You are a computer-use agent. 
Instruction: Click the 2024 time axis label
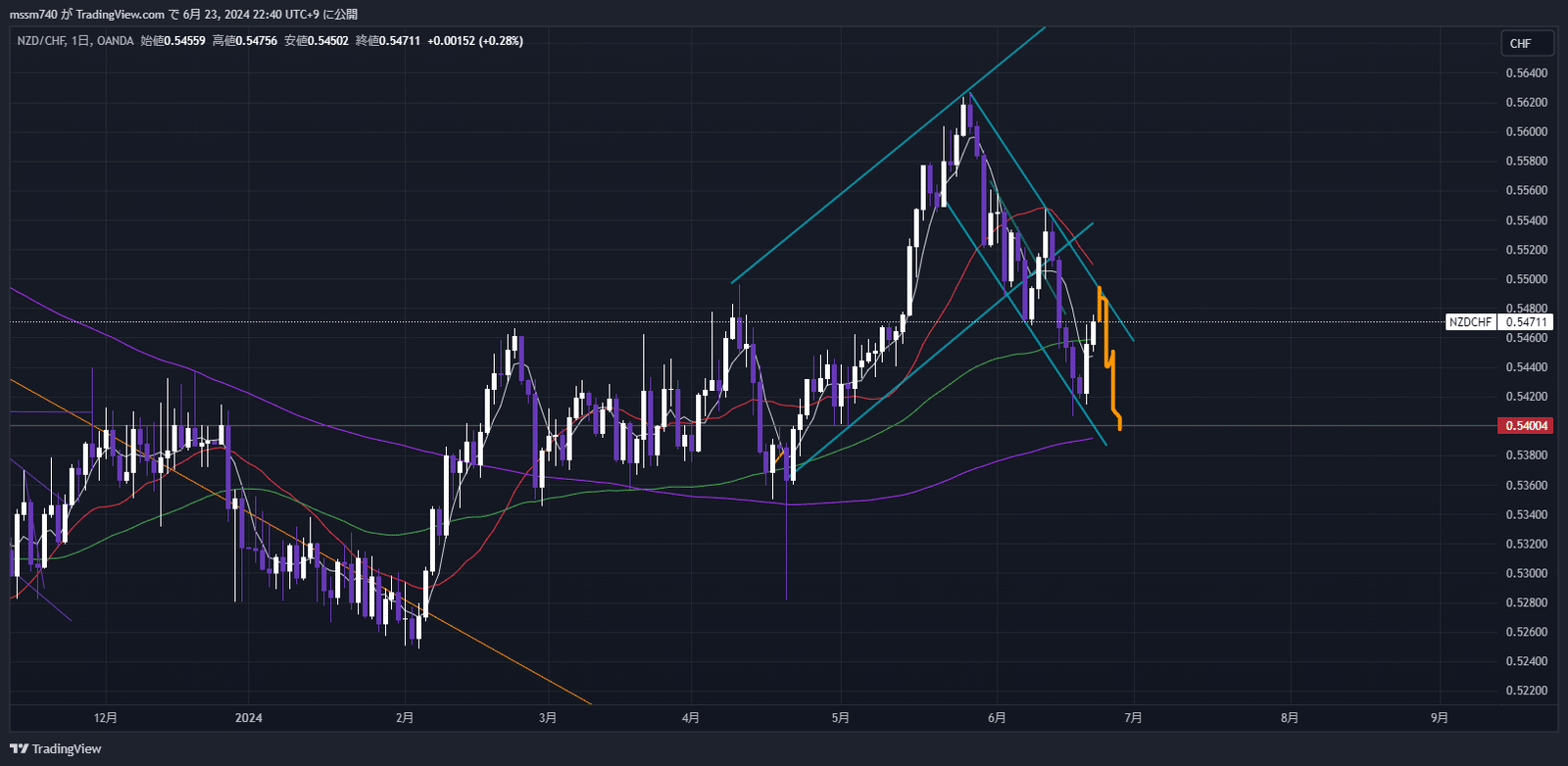(249, 718)
